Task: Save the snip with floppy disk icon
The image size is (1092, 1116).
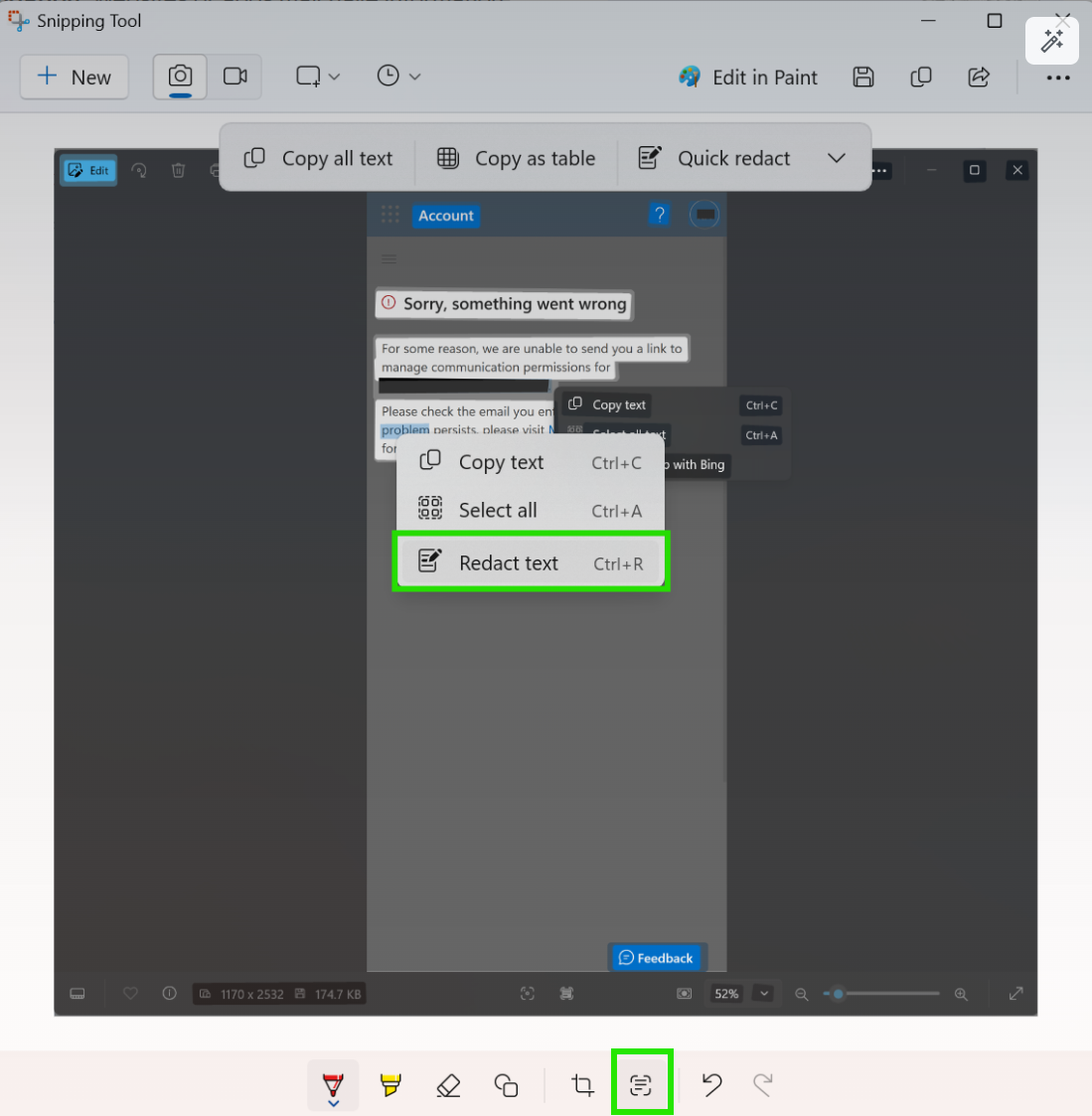Action: pyautogui.click(x=863, y=78)
